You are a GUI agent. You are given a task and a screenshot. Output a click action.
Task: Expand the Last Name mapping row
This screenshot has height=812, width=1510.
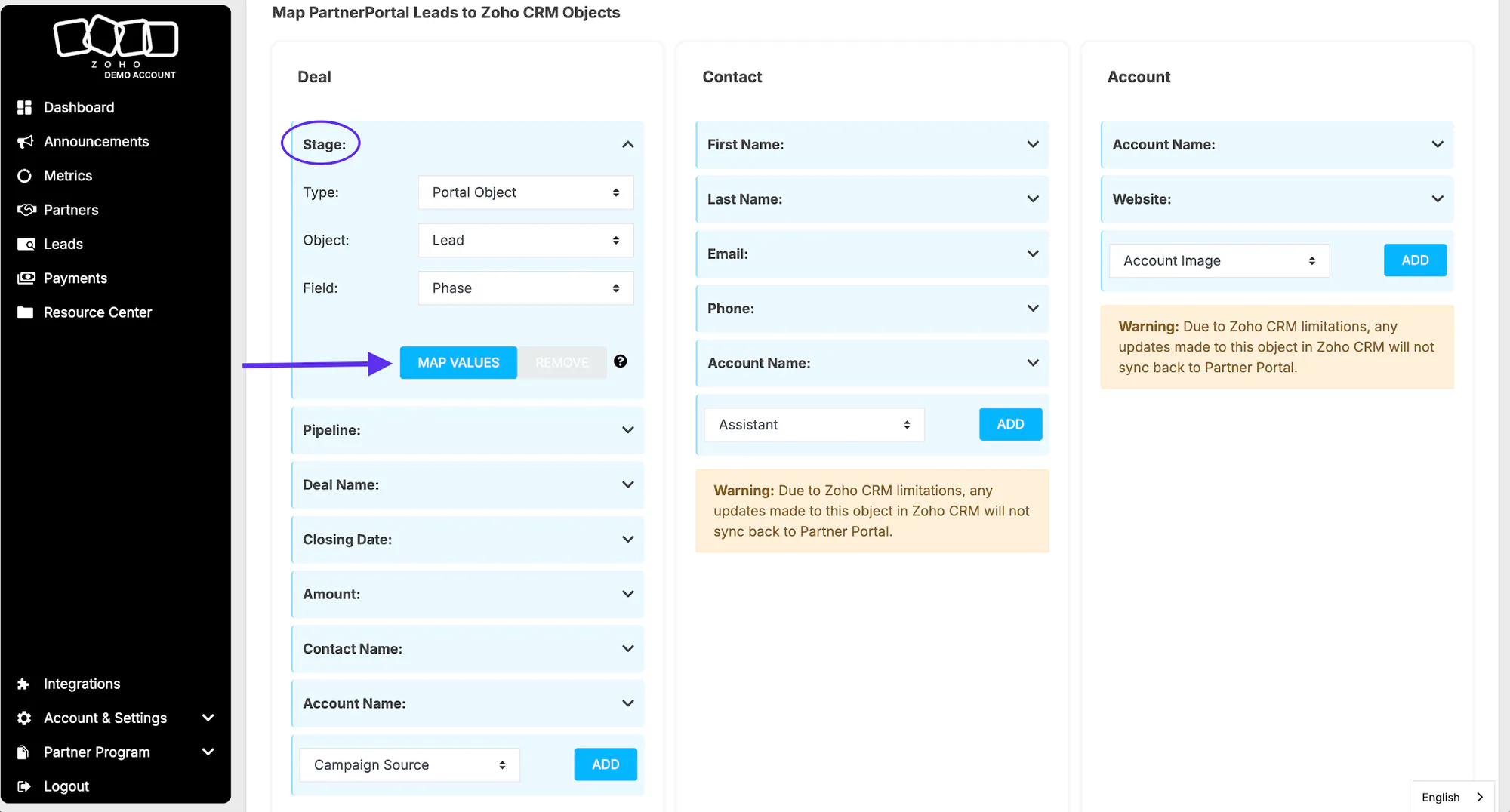click(873, 199)
